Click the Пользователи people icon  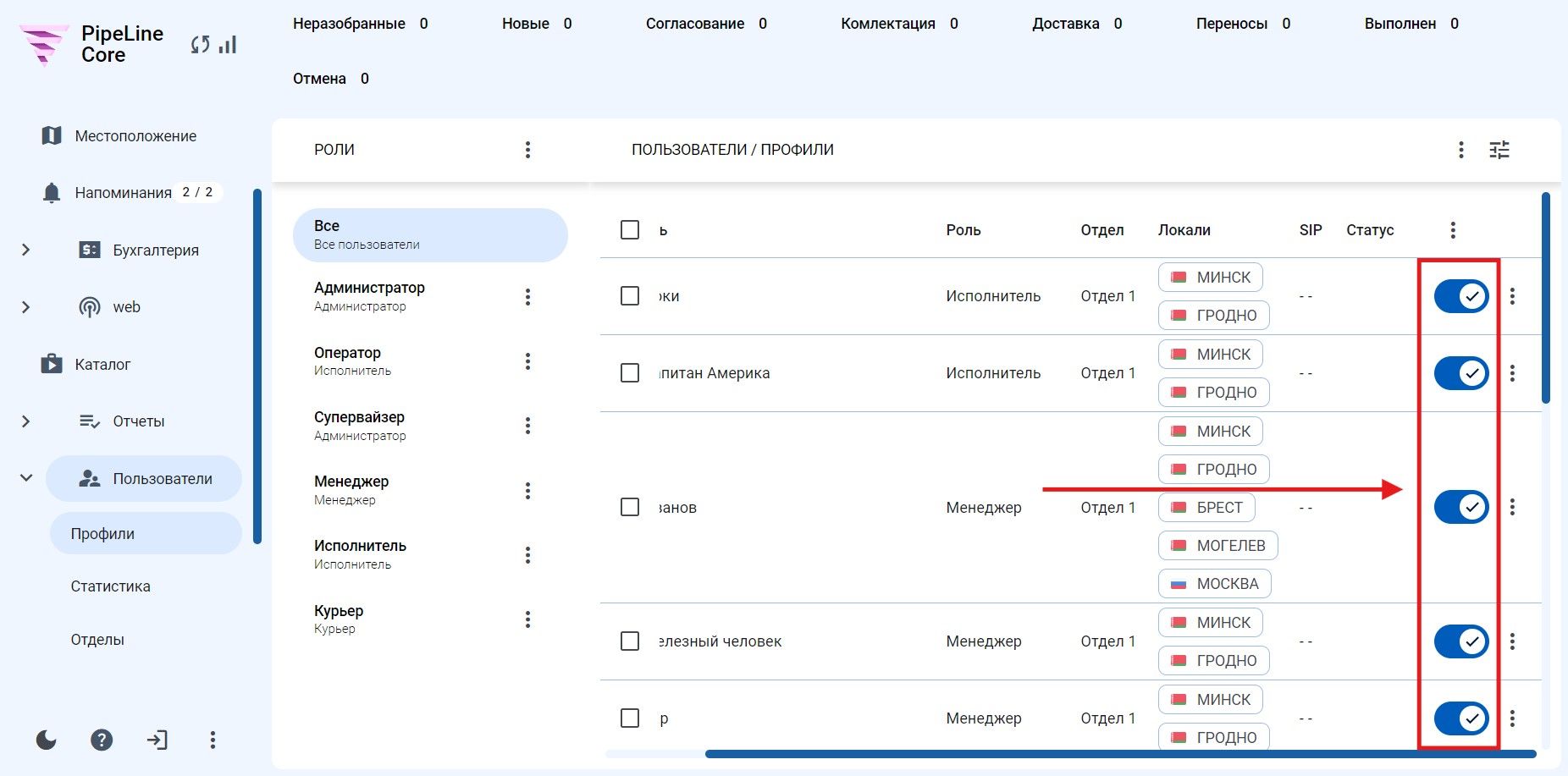coord(90,479)
